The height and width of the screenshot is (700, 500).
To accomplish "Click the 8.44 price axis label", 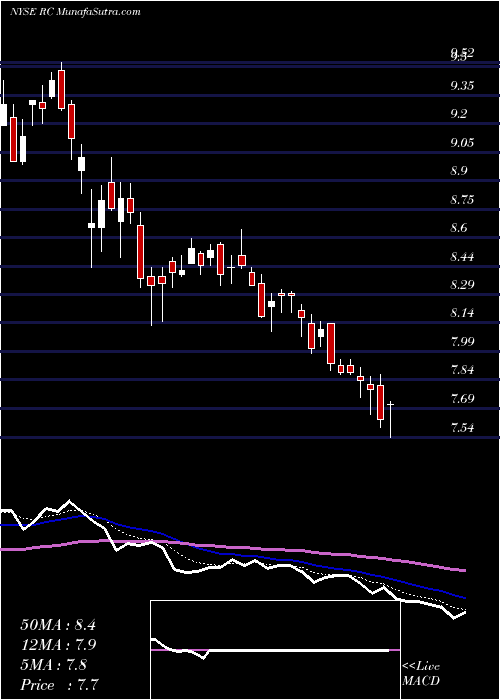I will (x=464, y=257).
